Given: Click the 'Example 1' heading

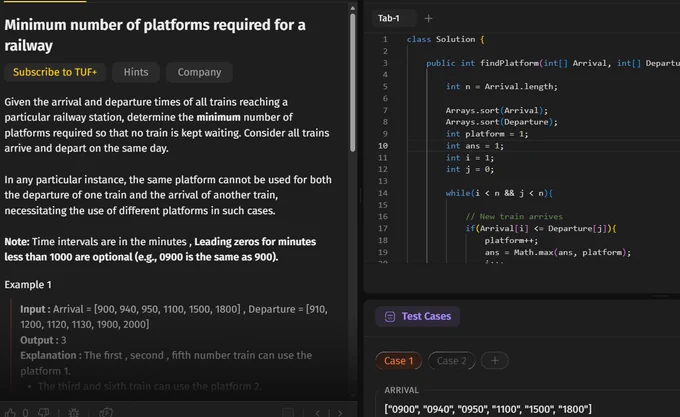Looking at the screenshot, I should [28, 285].
